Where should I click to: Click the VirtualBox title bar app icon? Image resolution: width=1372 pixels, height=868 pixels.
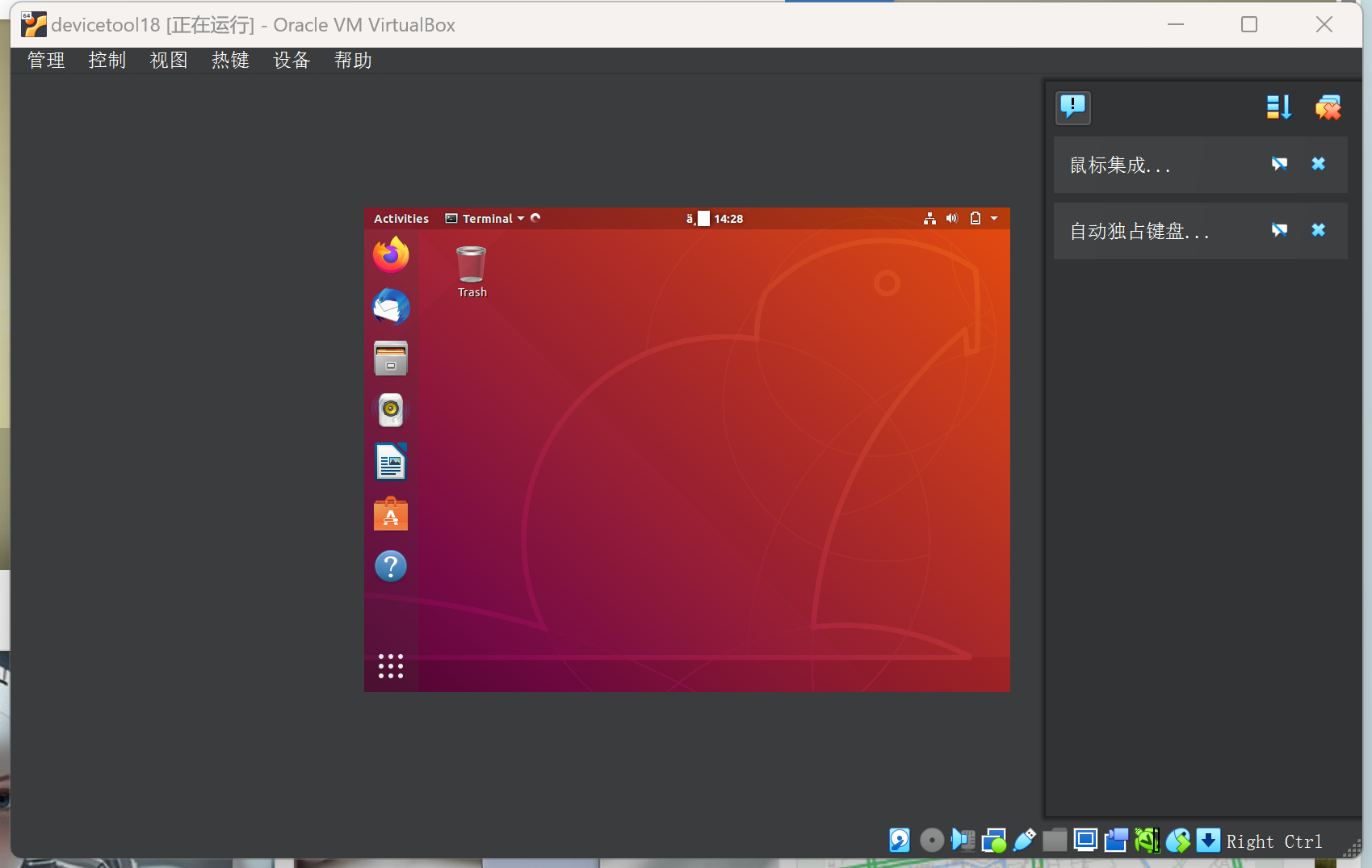click(x=34, y=25)
